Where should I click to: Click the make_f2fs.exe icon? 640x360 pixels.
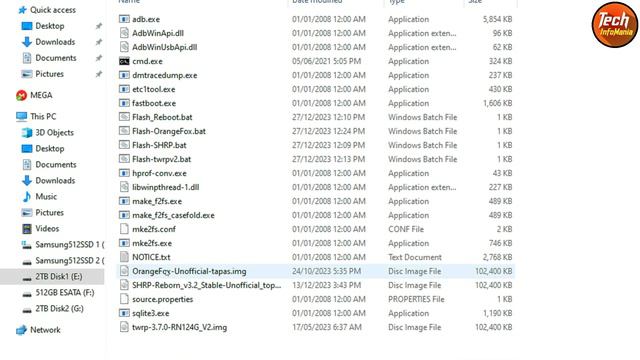pos(124,201)
